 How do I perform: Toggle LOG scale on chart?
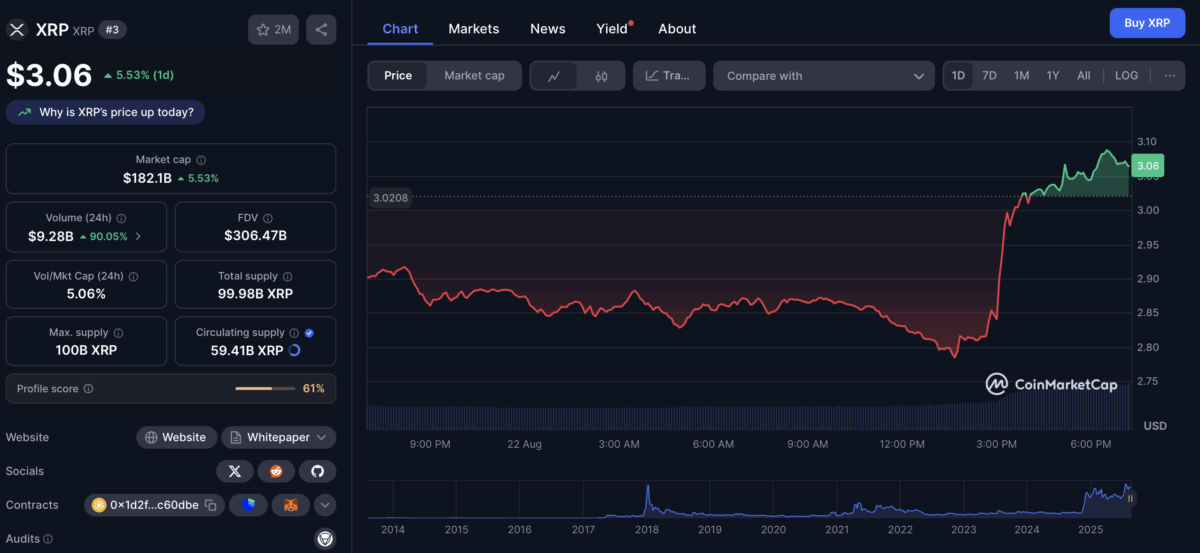1126,76
